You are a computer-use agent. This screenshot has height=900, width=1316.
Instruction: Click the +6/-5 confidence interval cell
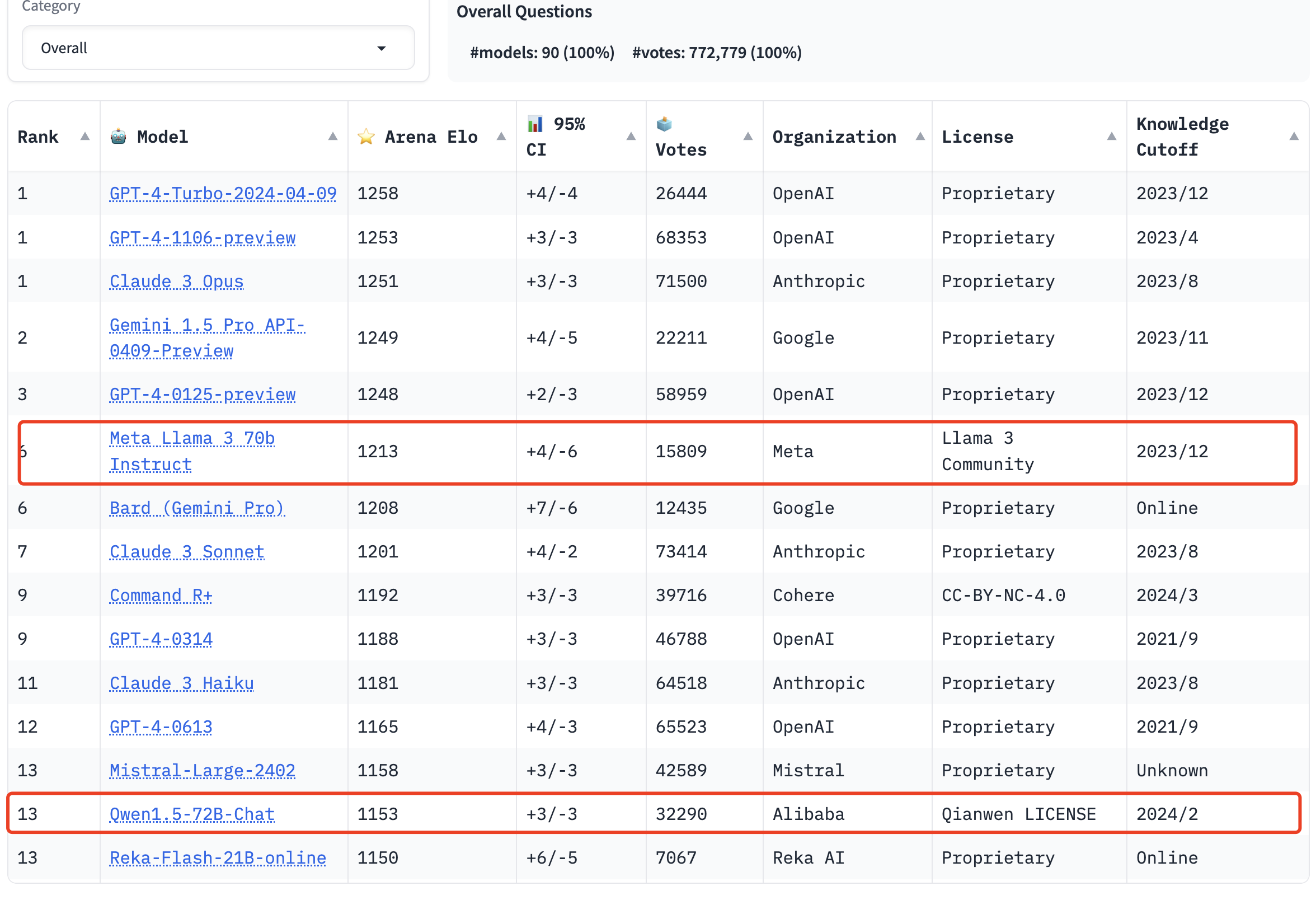(x=552, y=858)
